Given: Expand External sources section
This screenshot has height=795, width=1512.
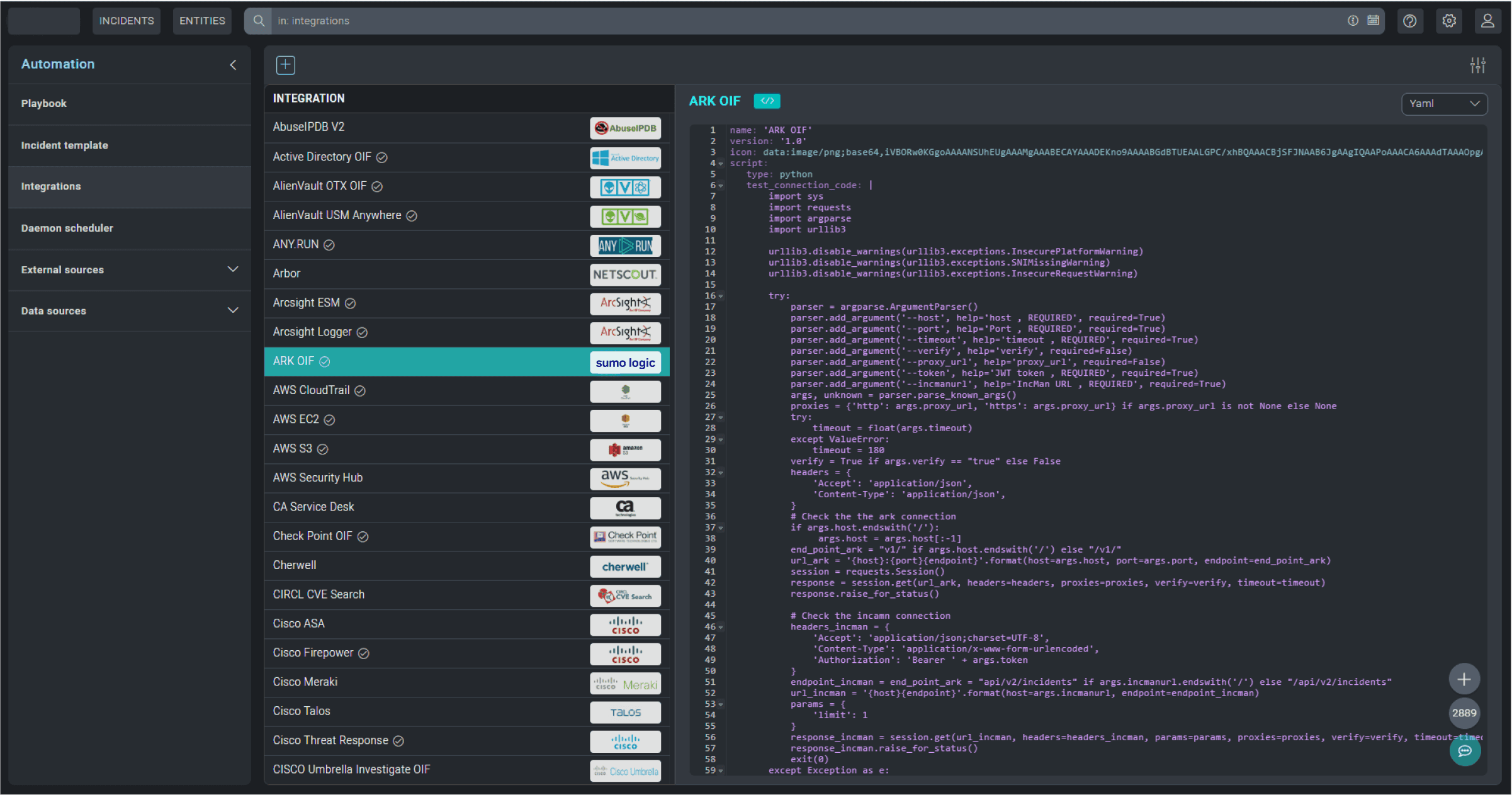Looking at the screenshot, I should coord(233,269).
